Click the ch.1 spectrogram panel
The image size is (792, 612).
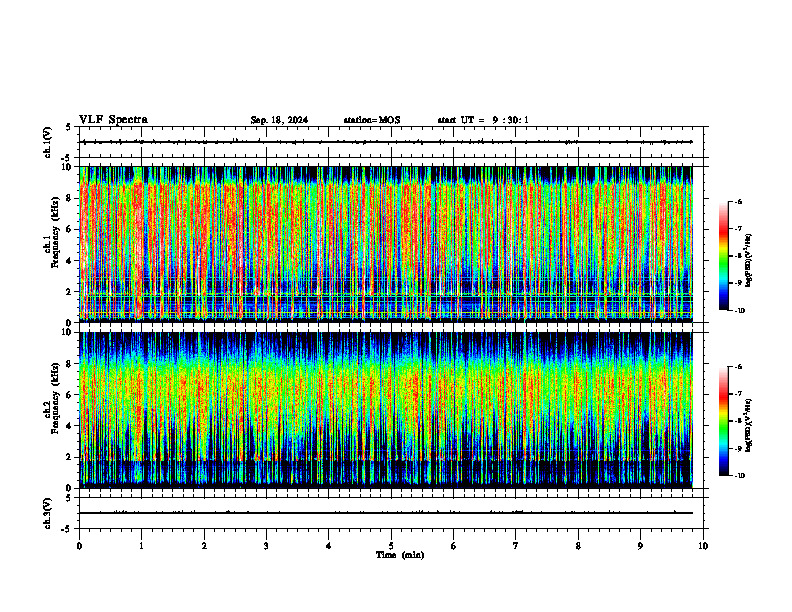click(x=386, y=244)
